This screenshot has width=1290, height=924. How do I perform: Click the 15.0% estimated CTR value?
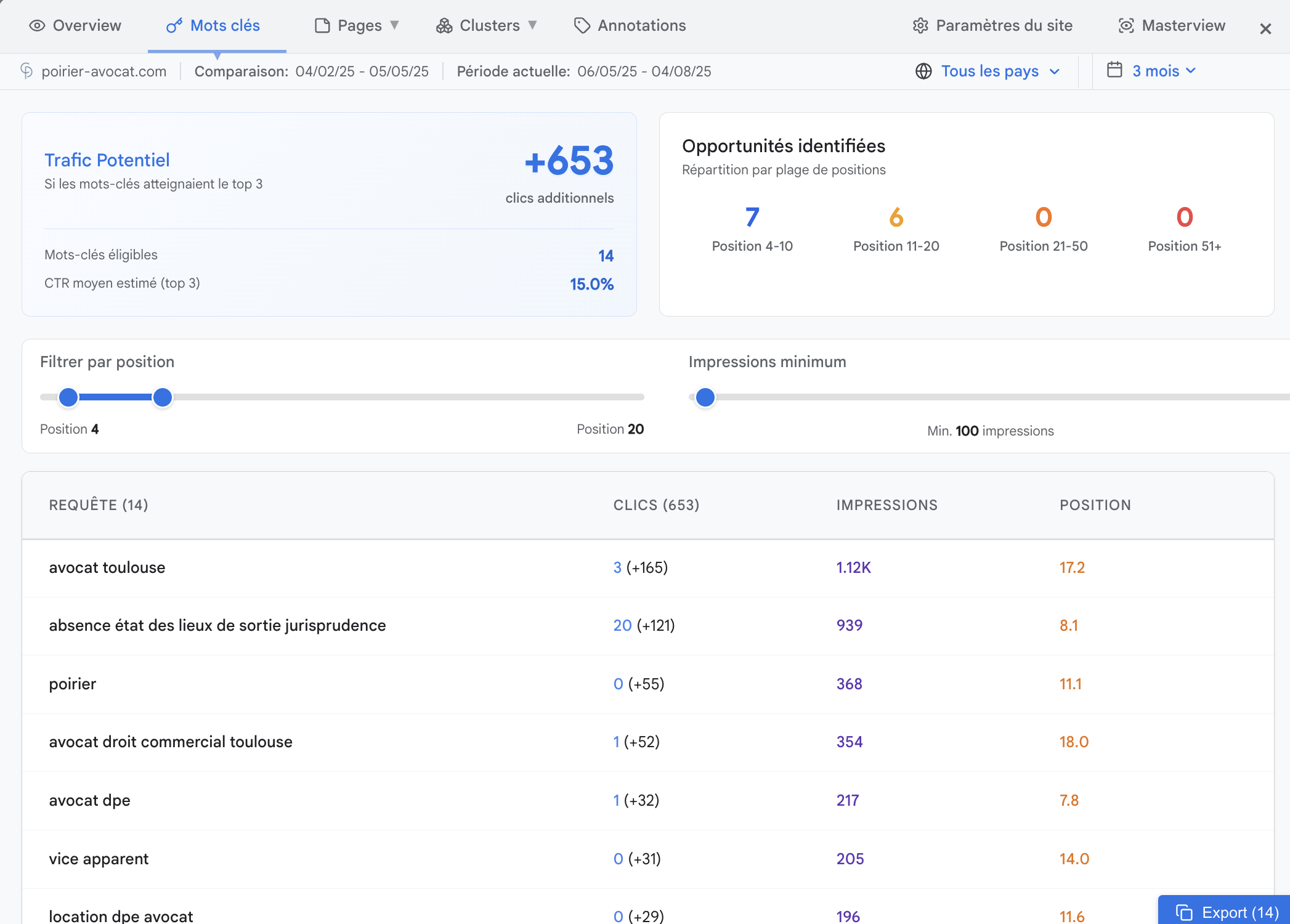coord(591,285)
